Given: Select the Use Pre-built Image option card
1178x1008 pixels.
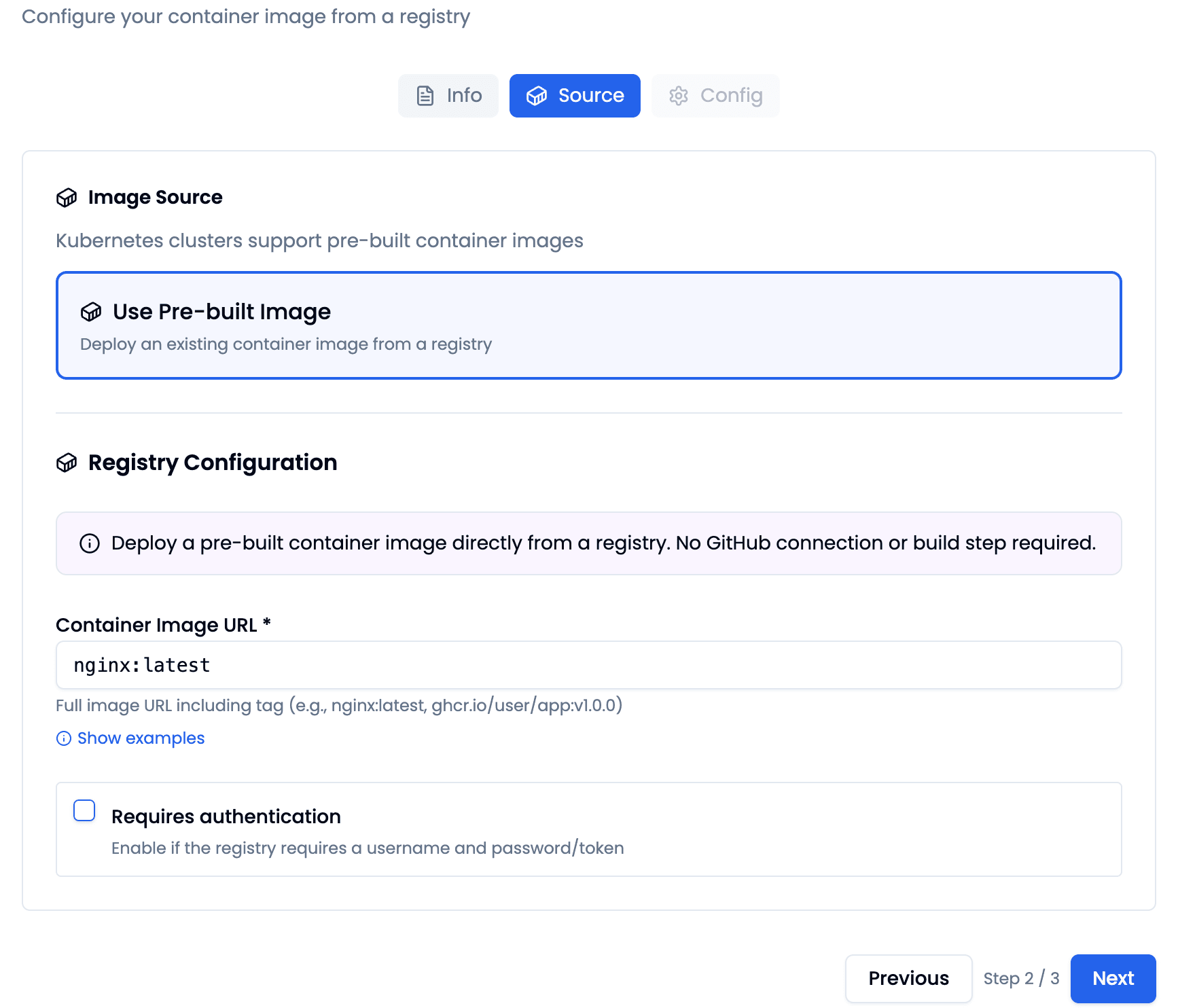Looking at the screenshot, I should point(588,325).
